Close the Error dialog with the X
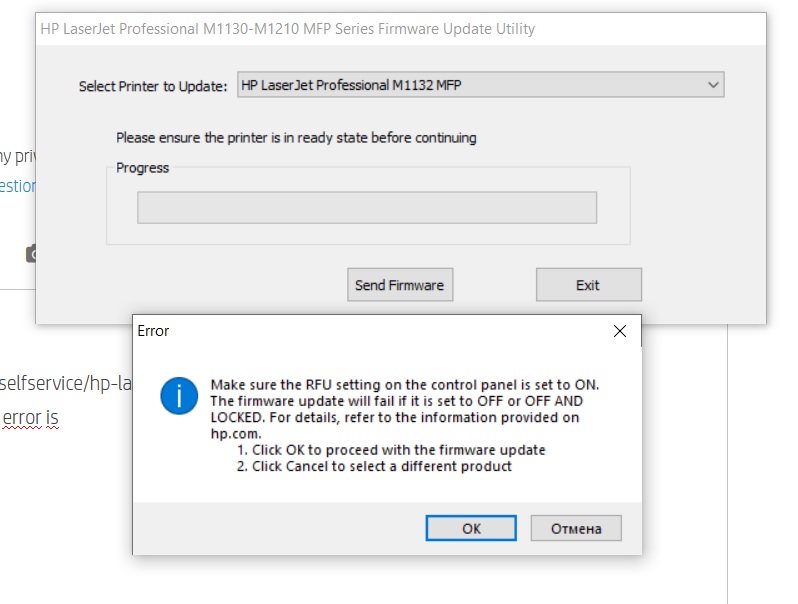This screenshot has height=604, width=798. point(619,331)
